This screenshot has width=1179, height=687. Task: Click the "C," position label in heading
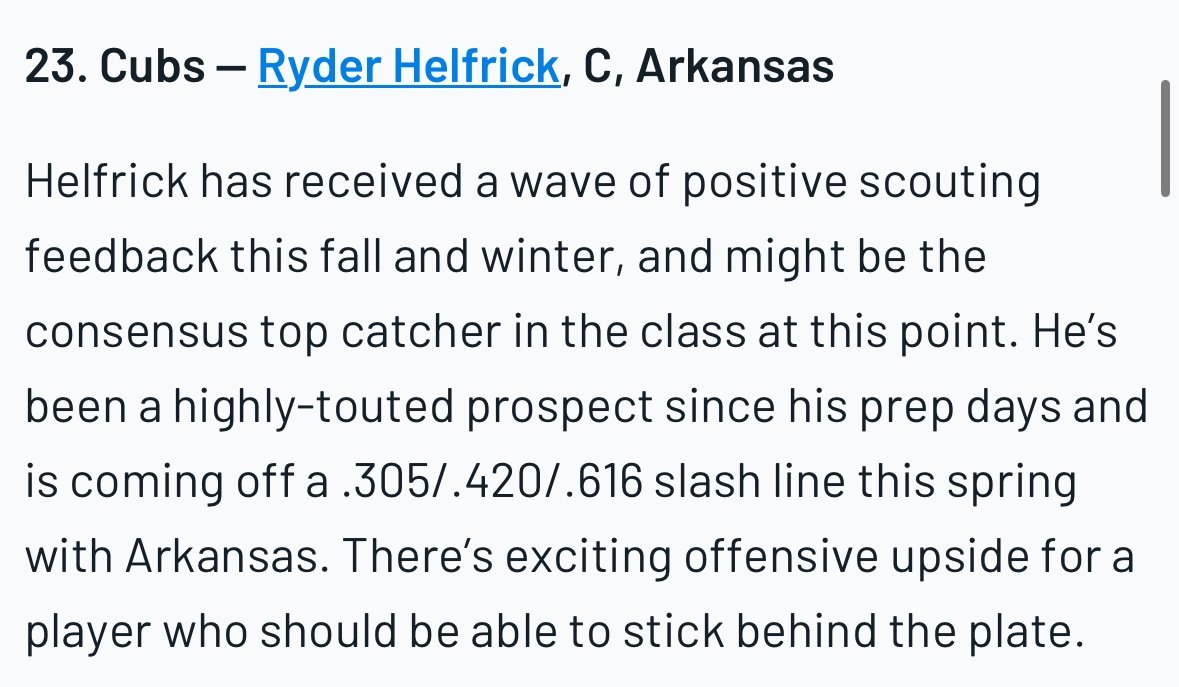point(598,67)
